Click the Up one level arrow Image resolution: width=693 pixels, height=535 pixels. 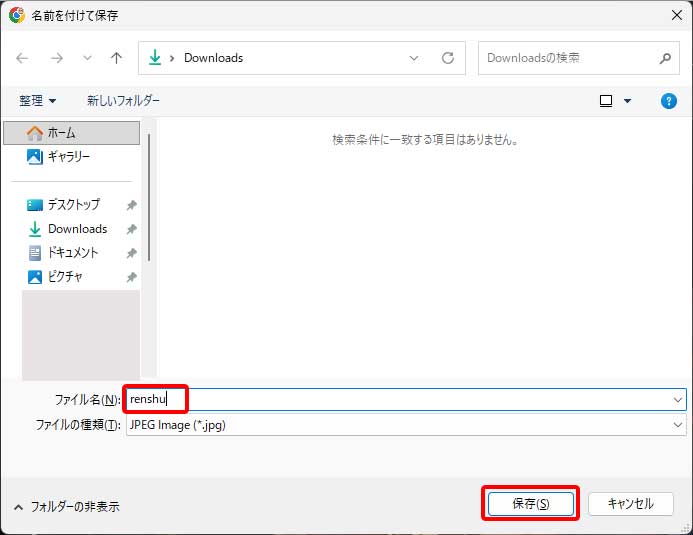point(116,58)
